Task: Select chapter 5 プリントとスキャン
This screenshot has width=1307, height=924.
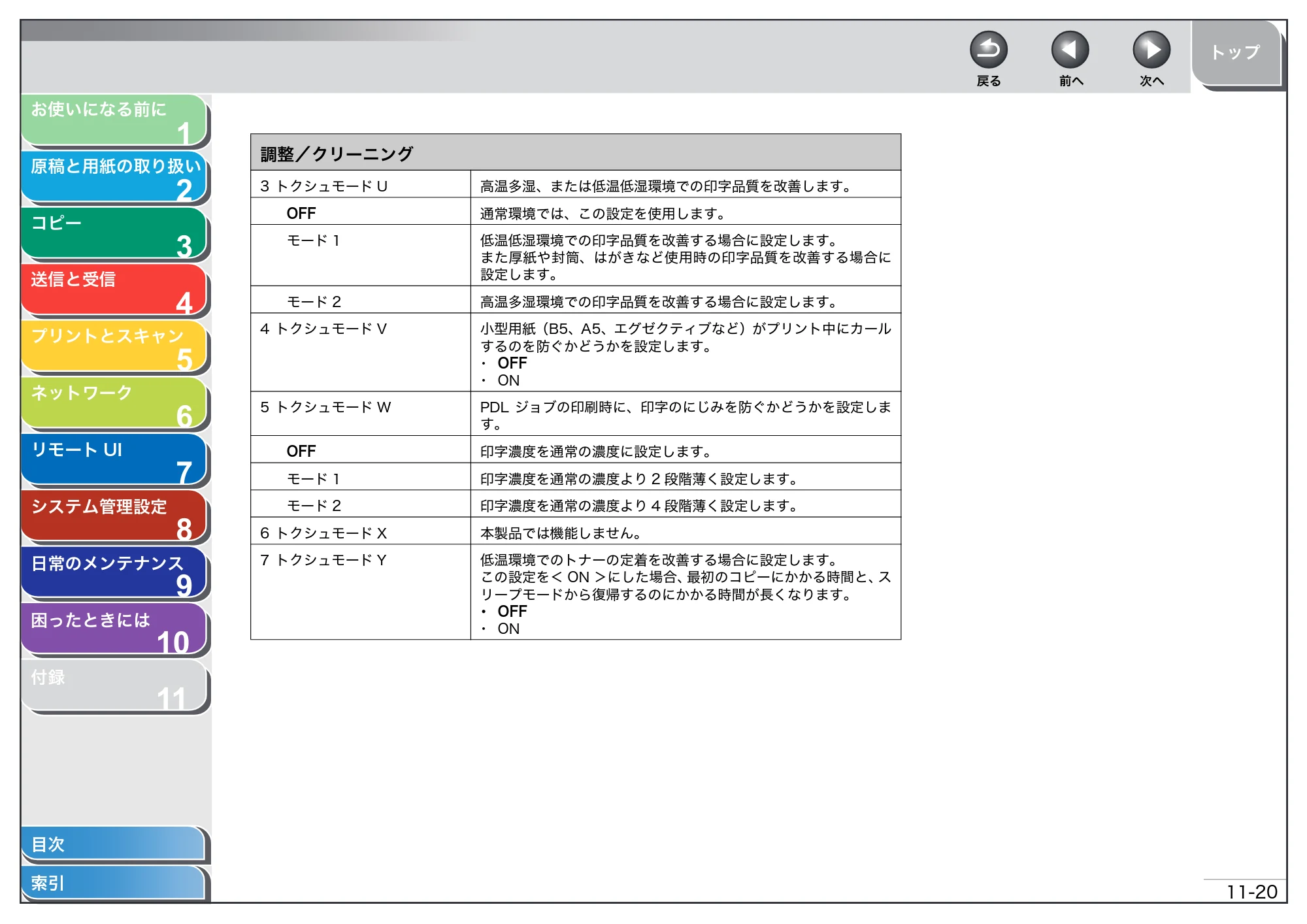Action: (114, 346)
